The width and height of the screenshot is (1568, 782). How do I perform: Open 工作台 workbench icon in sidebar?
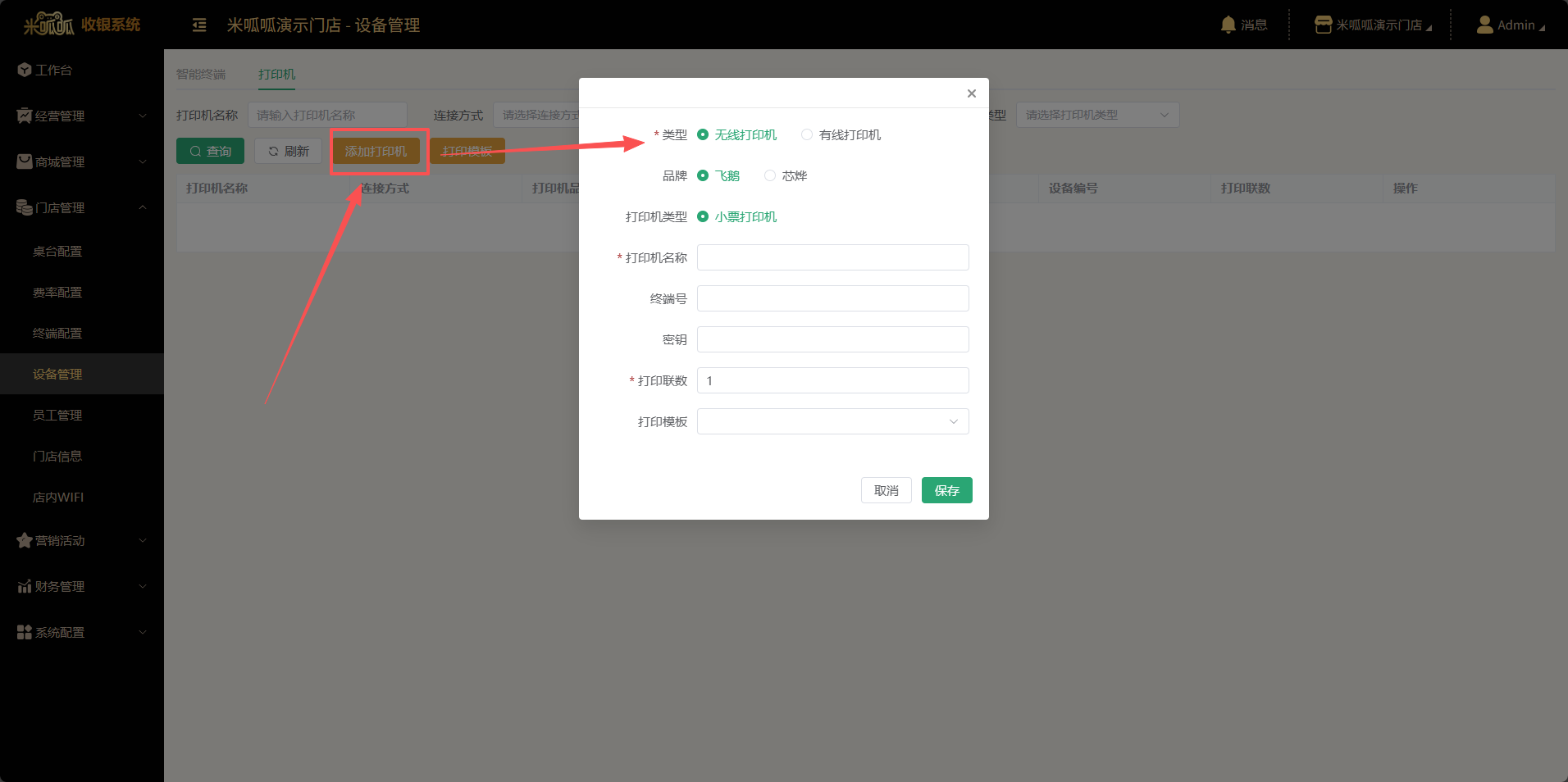point(25,70)
